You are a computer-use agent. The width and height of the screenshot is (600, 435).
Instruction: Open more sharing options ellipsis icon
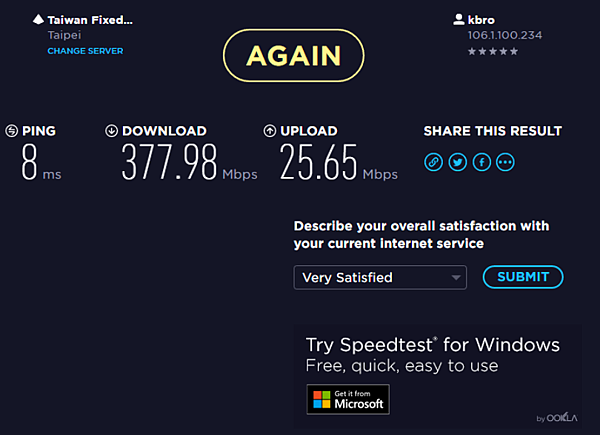505,161
